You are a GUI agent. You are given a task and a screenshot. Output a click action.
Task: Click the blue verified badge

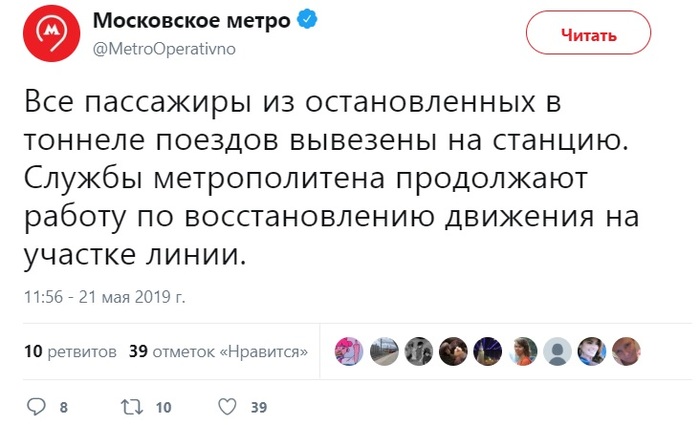pyautogui.click(x=311, y=21)
